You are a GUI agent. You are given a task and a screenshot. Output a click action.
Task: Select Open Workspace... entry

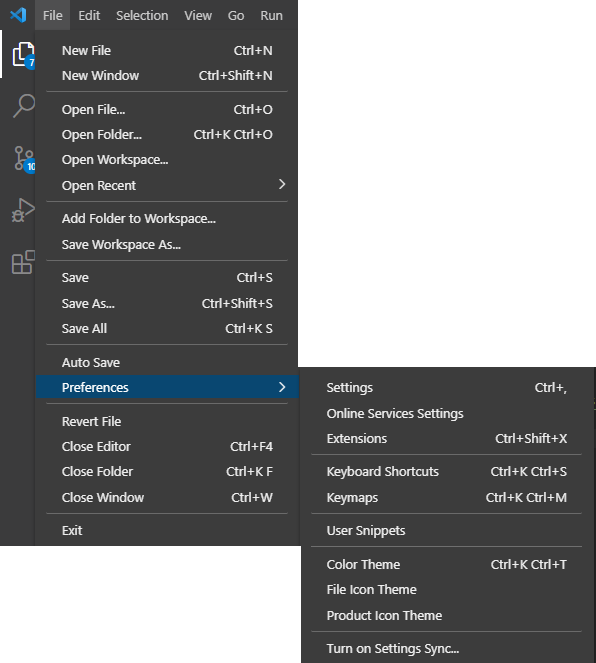(x=167, y=160)
